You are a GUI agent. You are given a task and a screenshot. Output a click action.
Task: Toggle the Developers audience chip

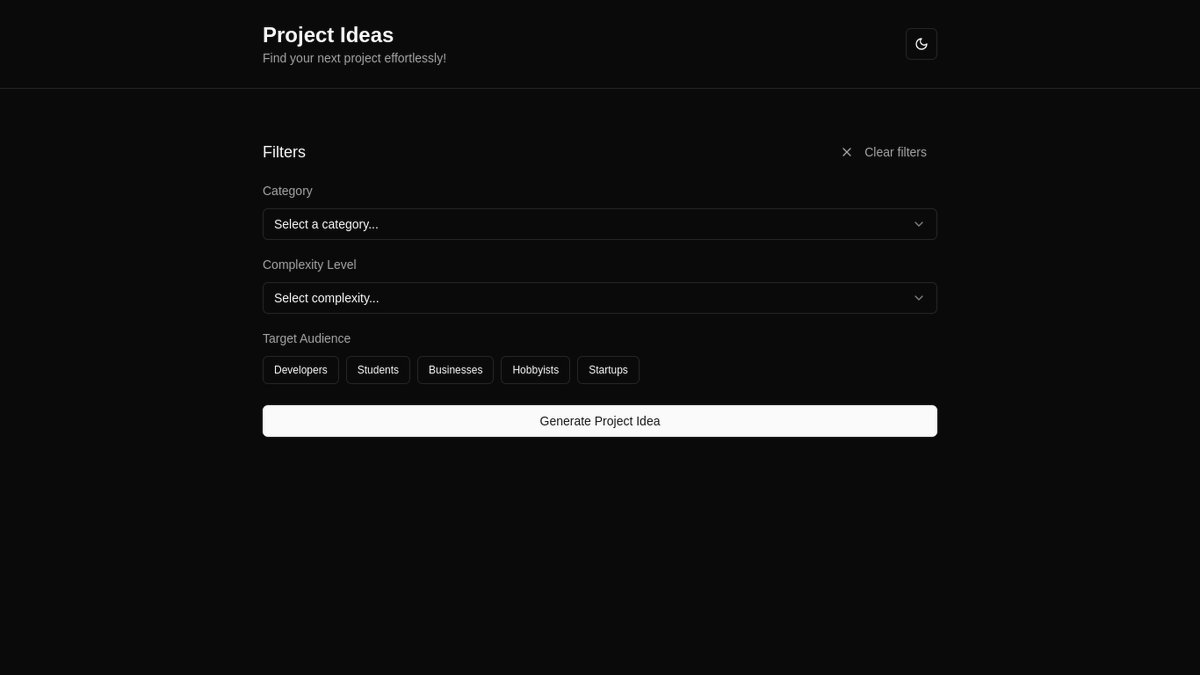click(x=300, y=370)
